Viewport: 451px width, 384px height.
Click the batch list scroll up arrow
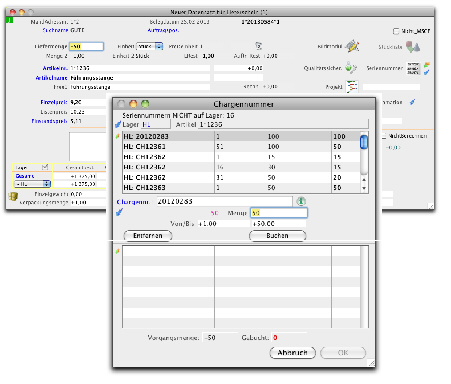coord(364,180)
